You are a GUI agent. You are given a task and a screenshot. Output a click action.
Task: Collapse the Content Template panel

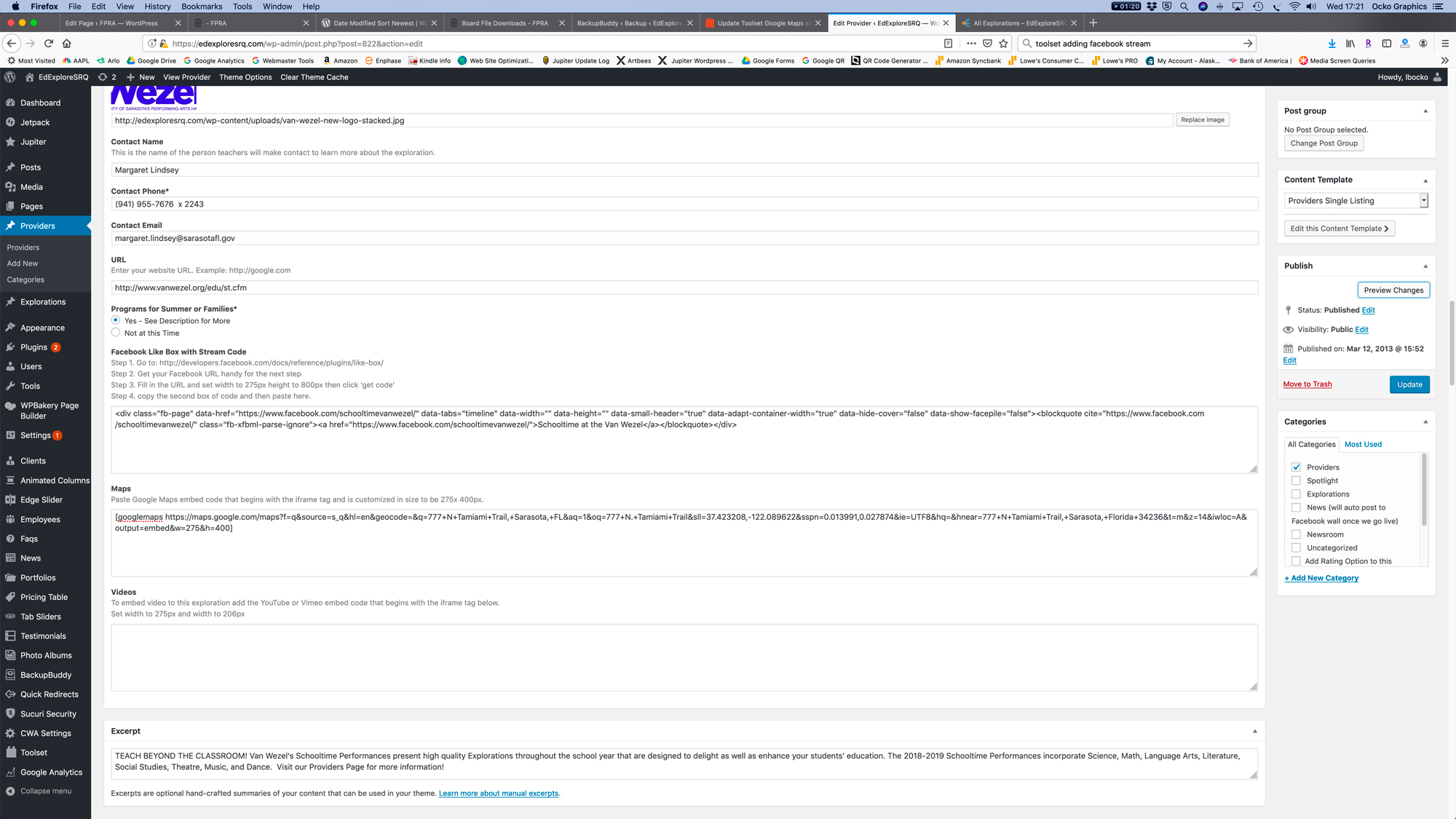[x=1425, y=181]
